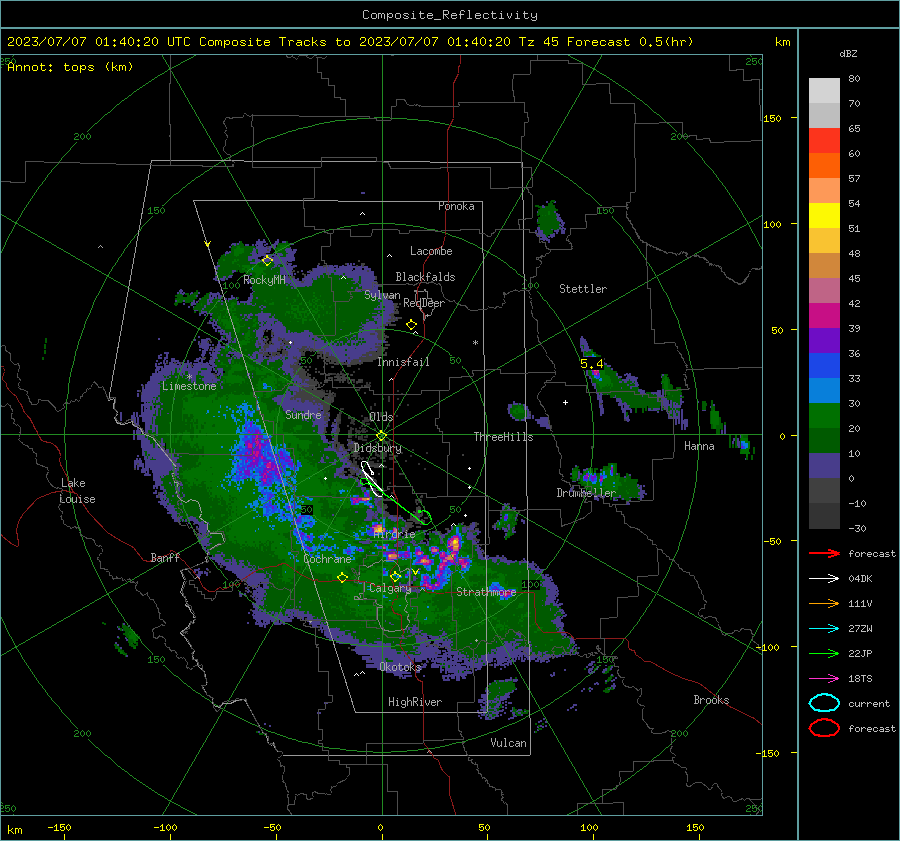Select the green 20–30 dBZ color swatch
The image size is (900, 841).
click(824, 416)
